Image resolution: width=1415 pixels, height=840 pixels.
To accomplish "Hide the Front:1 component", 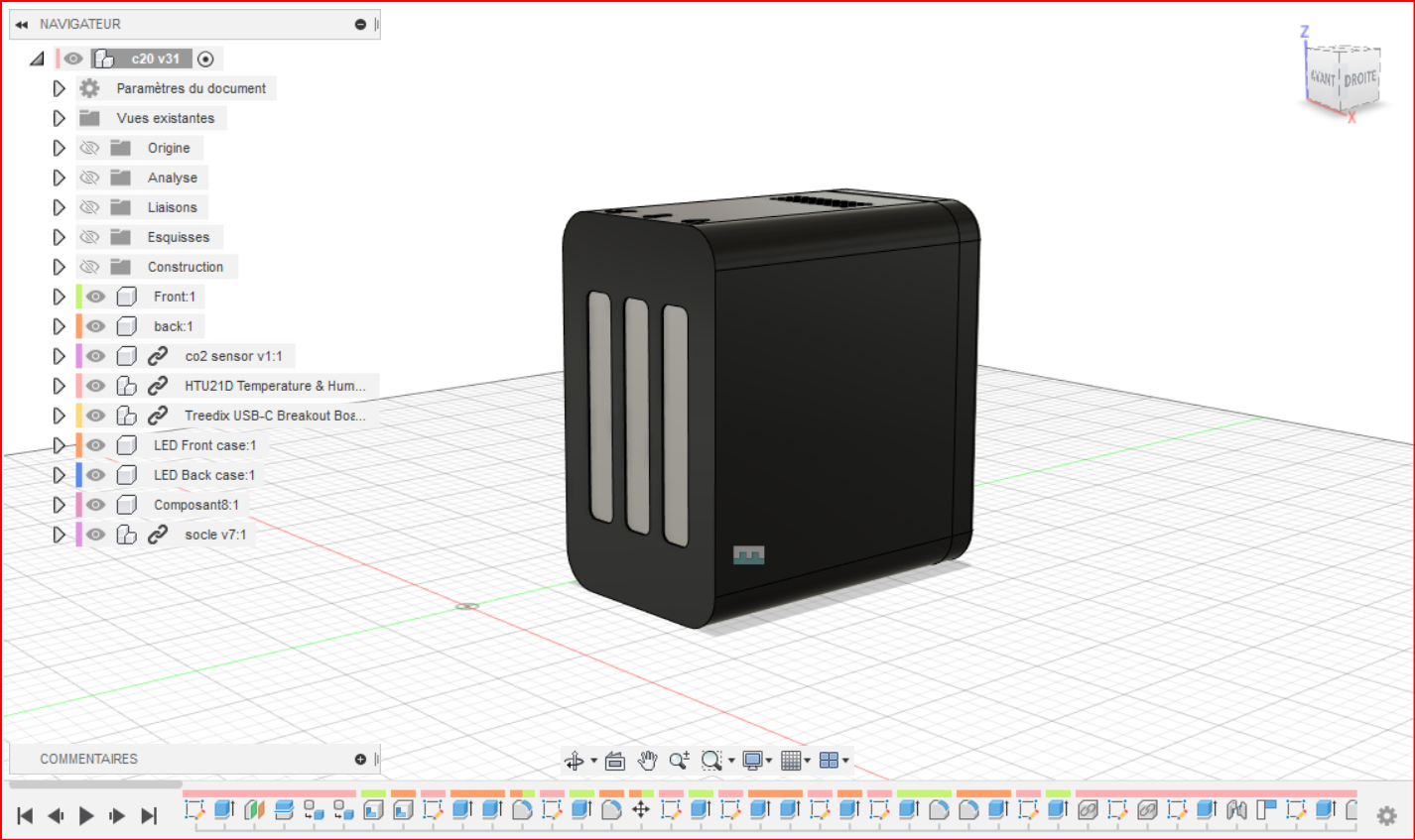I will [x=95, y=297].
